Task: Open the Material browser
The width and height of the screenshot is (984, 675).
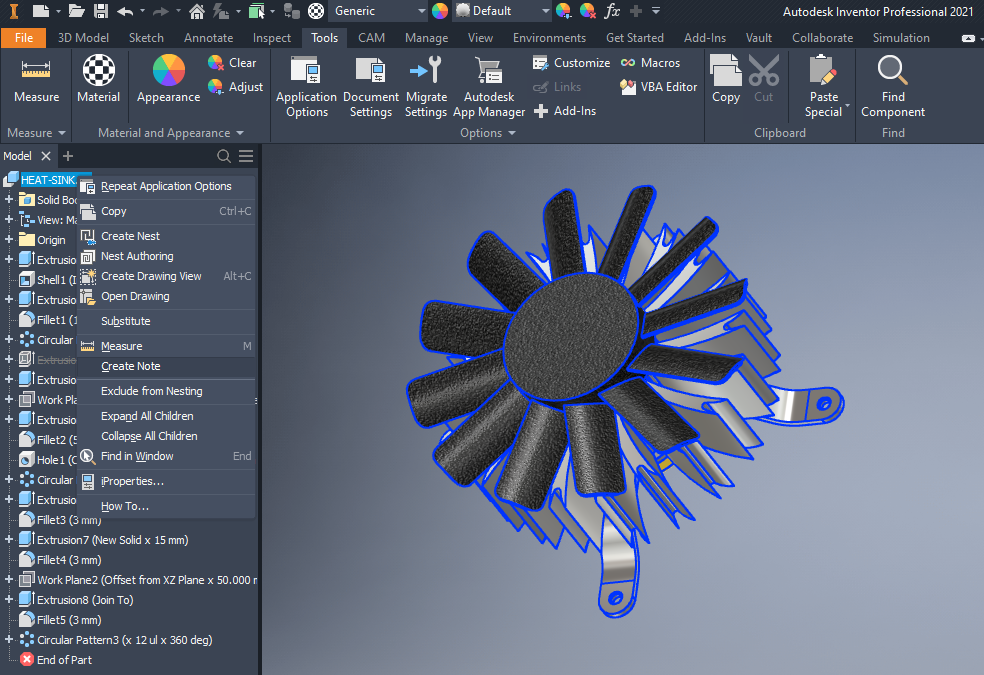Action: (x=99, y=80)
